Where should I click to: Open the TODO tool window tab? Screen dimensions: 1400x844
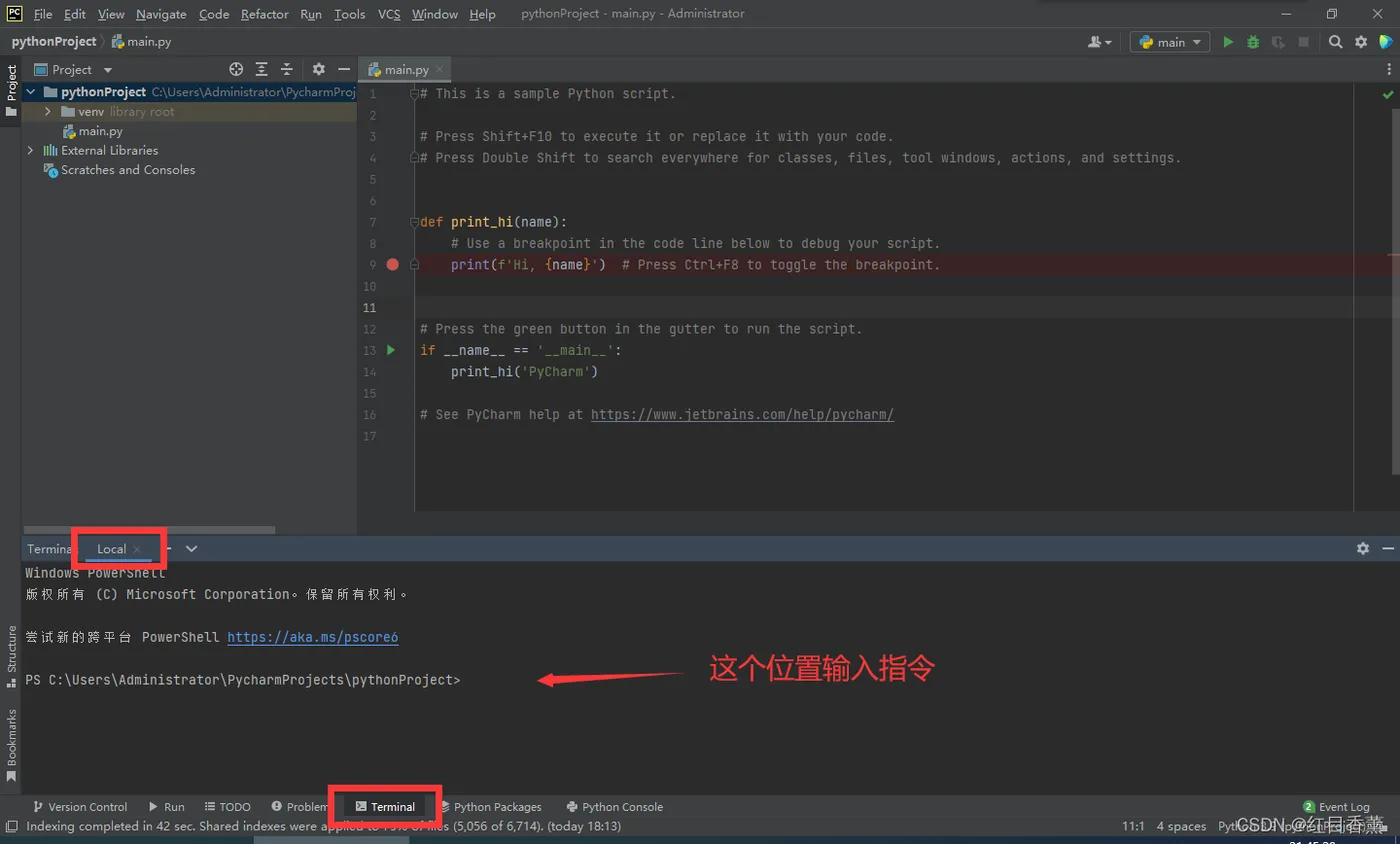pyautogui.click(x=228, y=807)
